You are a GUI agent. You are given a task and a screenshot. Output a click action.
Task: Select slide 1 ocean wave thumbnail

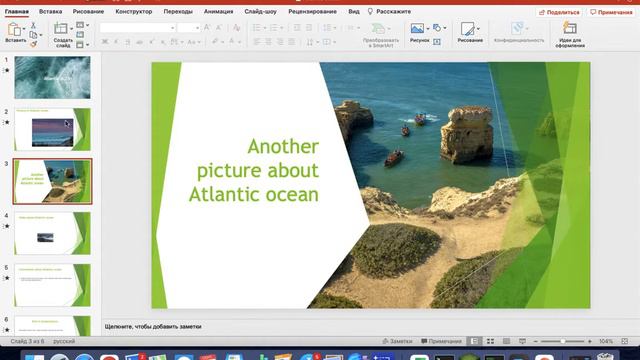(x=52, y=78)
